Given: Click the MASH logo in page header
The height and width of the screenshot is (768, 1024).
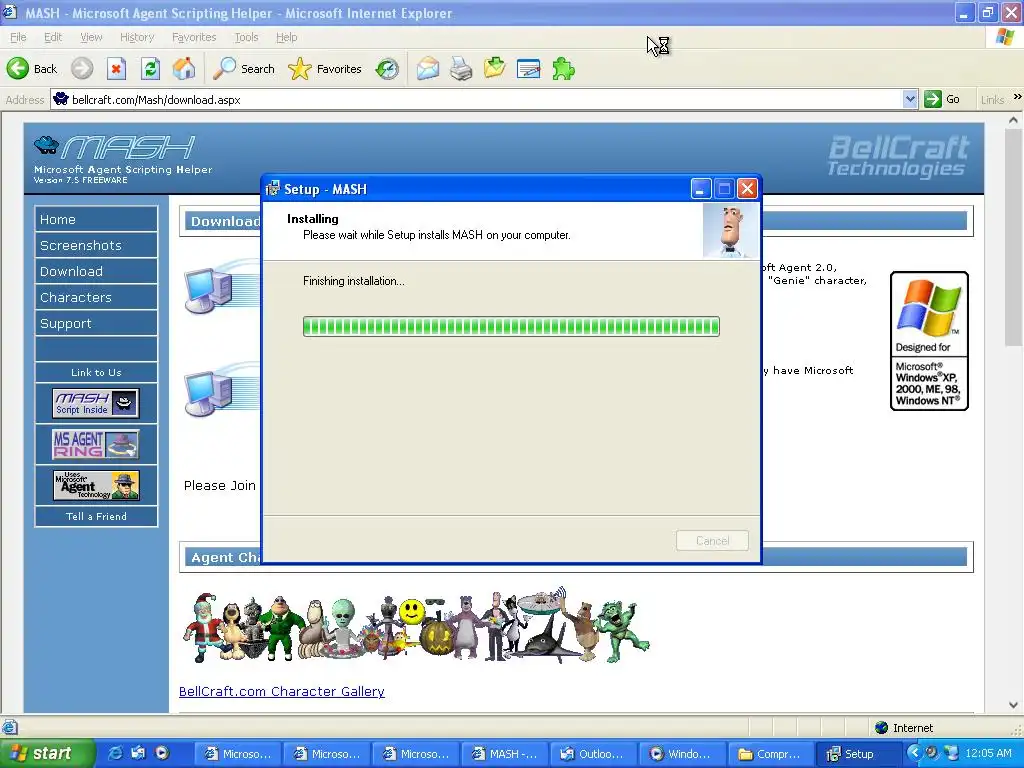Looking at the screenshot, I should 123,159.
